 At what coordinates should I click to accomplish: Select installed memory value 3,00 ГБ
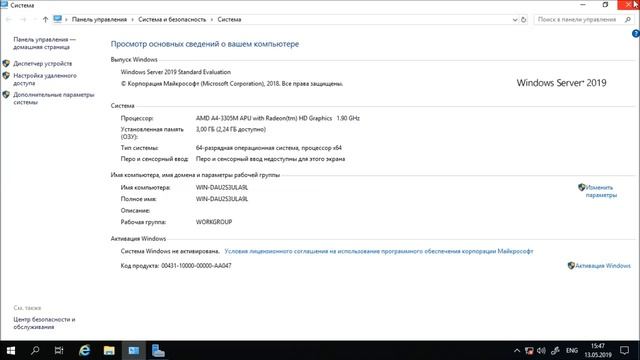pos(231,129)
